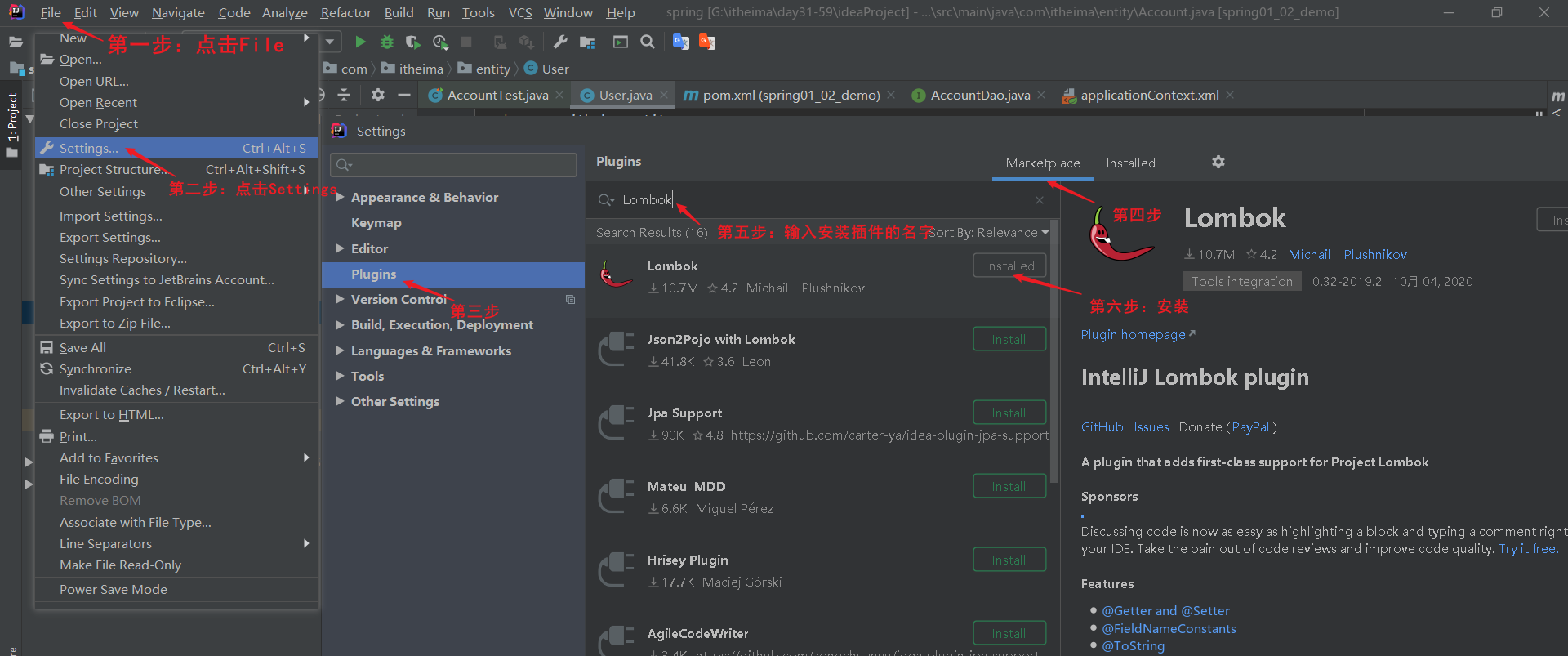Expand Other Settings tree node
This screenshot has width=1568, height=656.
(x=340, y=401)
